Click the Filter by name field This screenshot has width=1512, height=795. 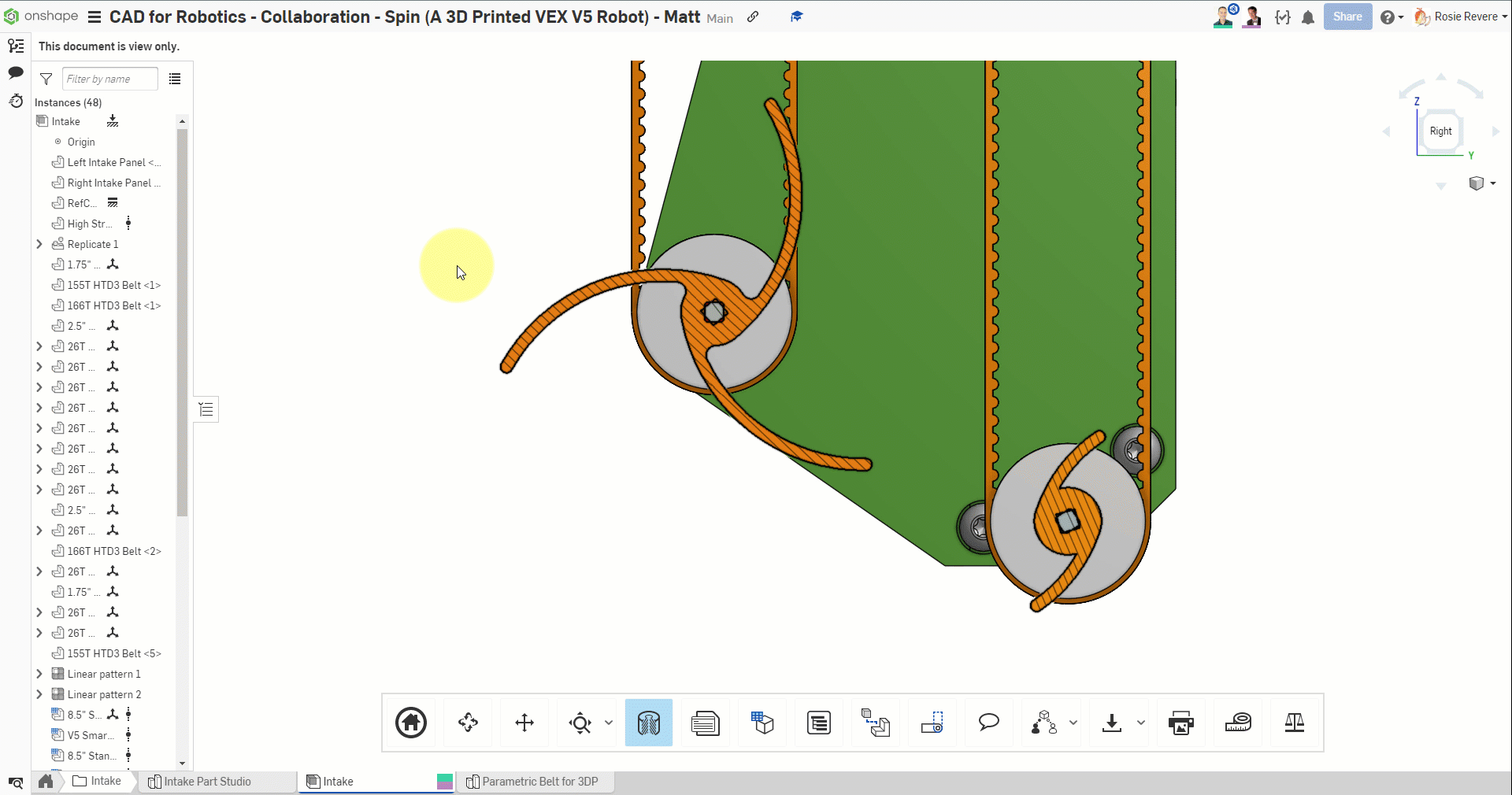tap(109, 79)
